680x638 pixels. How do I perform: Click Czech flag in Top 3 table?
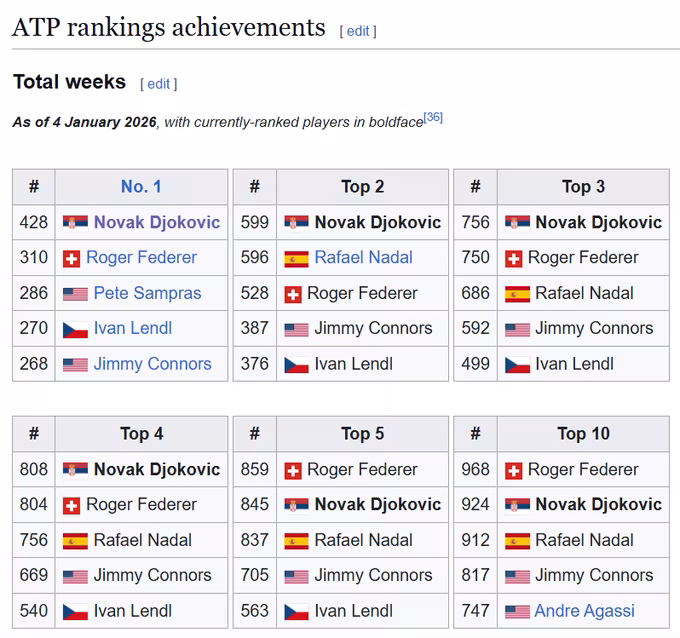point(517,365)
